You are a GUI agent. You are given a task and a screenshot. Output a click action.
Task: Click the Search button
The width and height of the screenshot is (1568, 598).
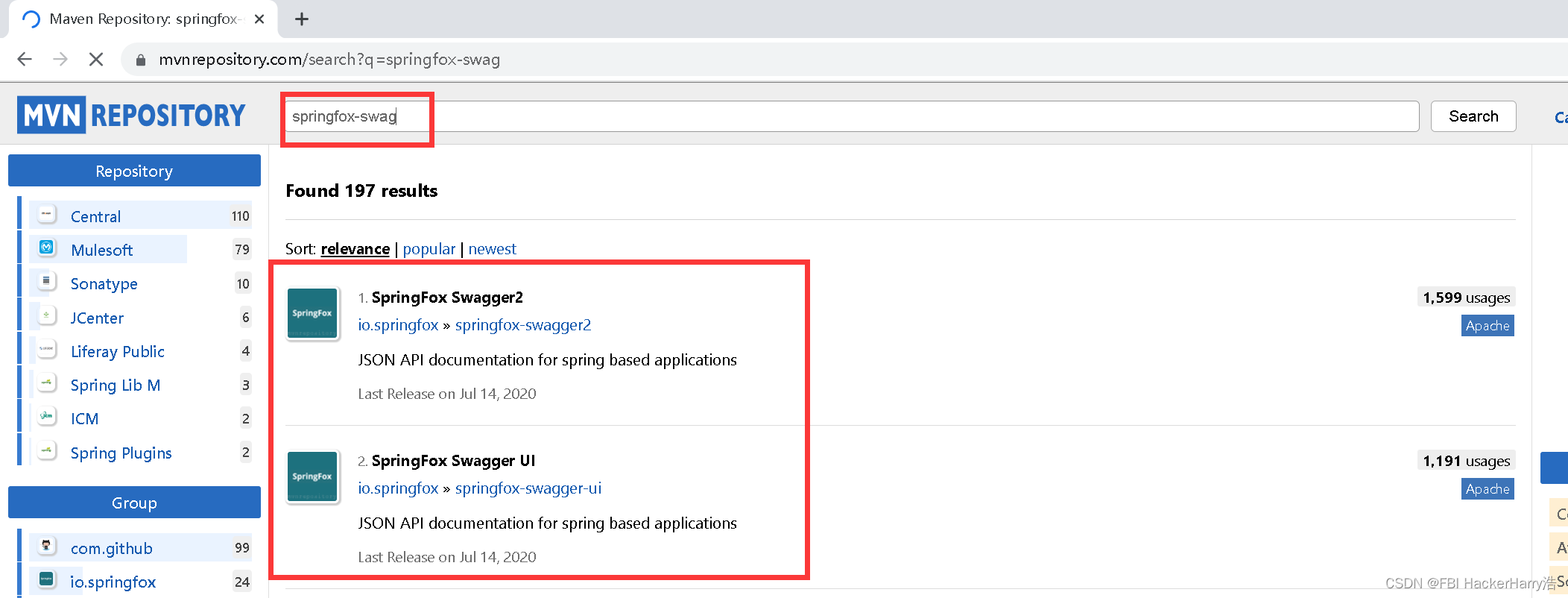pyautogui.click(x=1473, y=116)
